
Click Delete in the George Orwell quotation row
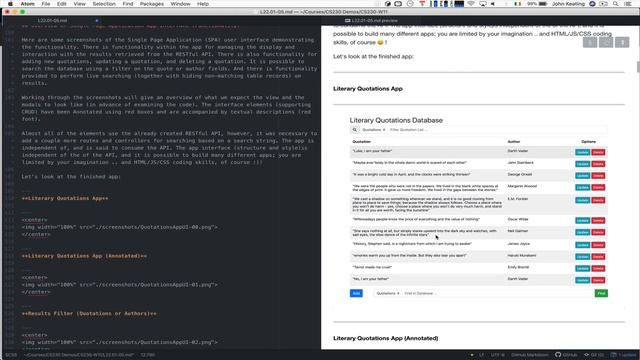[598, 176]
